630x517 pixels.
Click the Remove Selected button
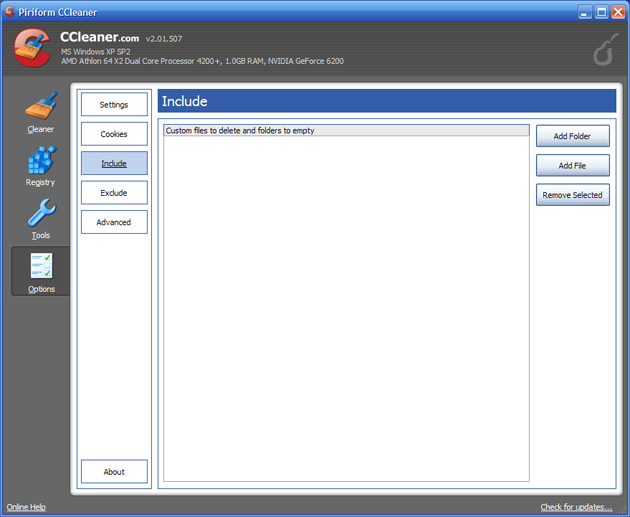573,194
